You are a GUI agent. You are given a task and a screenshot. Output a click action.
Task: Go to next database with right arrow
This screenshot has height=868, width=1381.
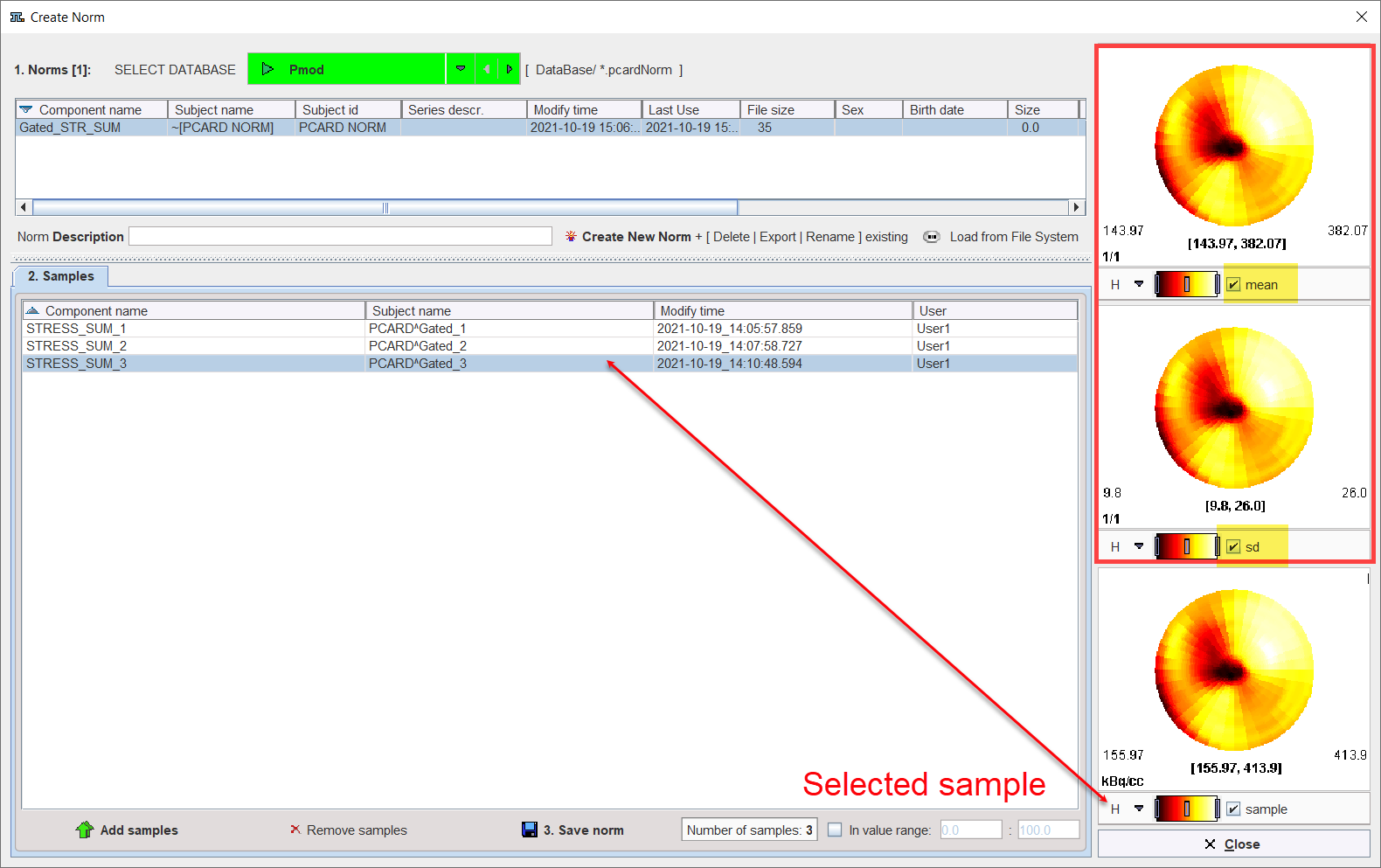509,69
